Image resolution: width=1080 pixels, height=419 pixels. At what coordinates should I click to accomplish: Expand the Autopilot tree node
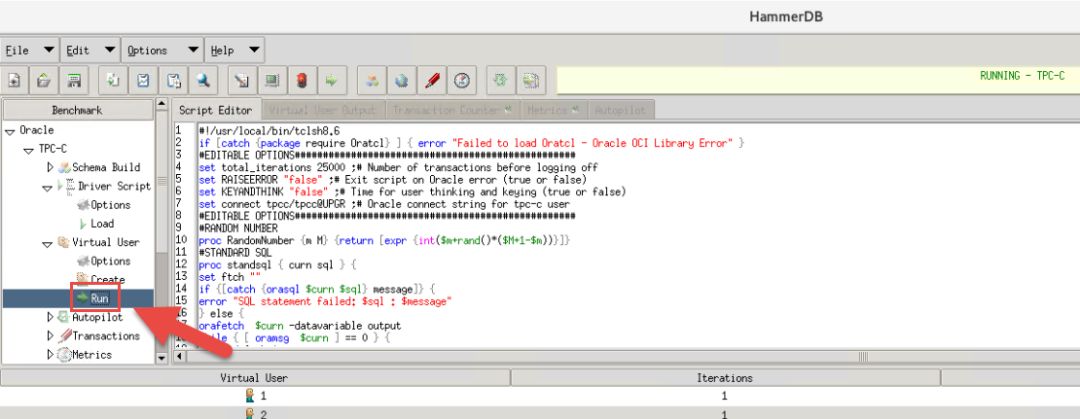coord(50,317)
